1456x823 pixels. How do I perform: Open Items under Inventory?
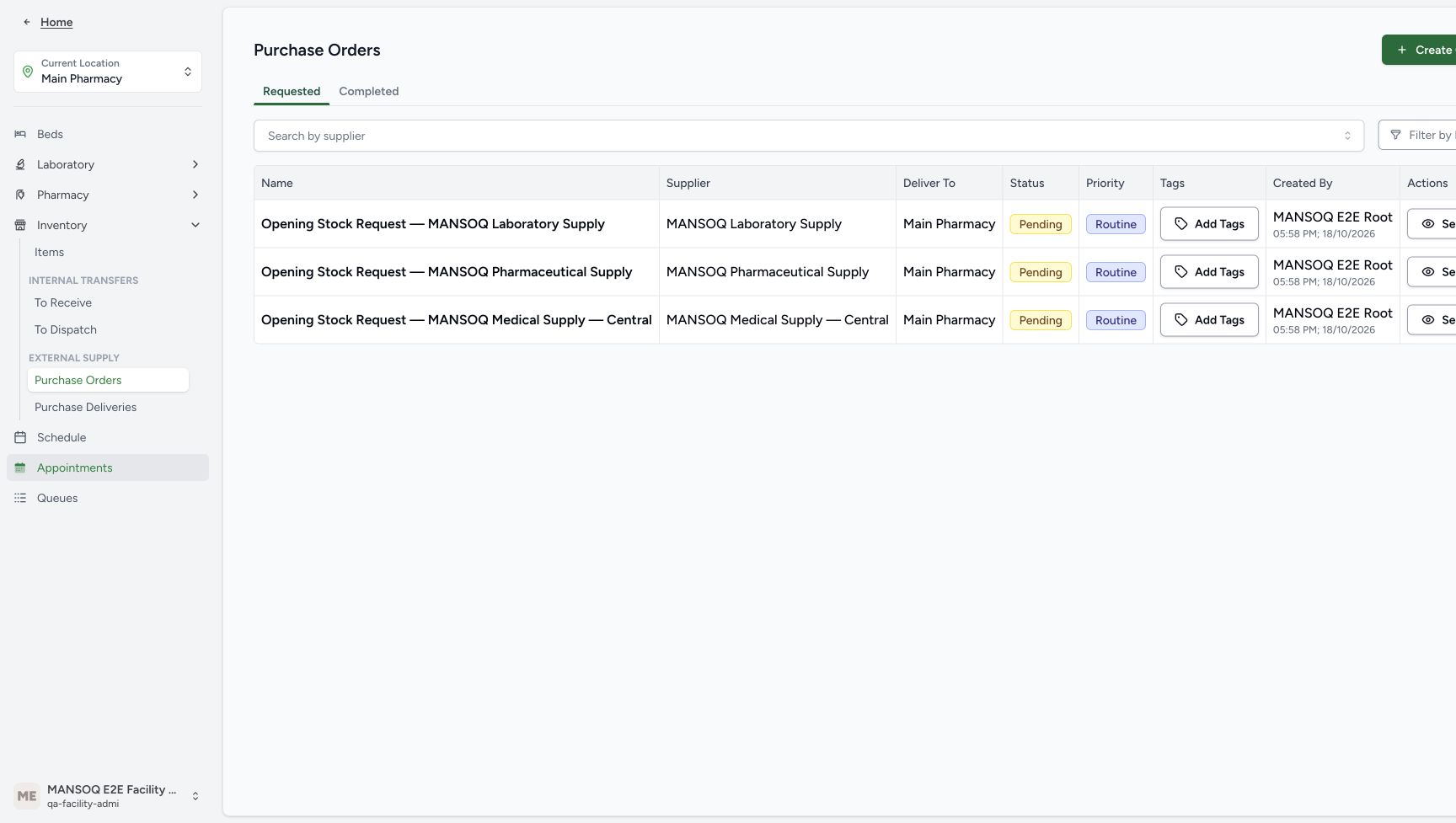point(108,252)
